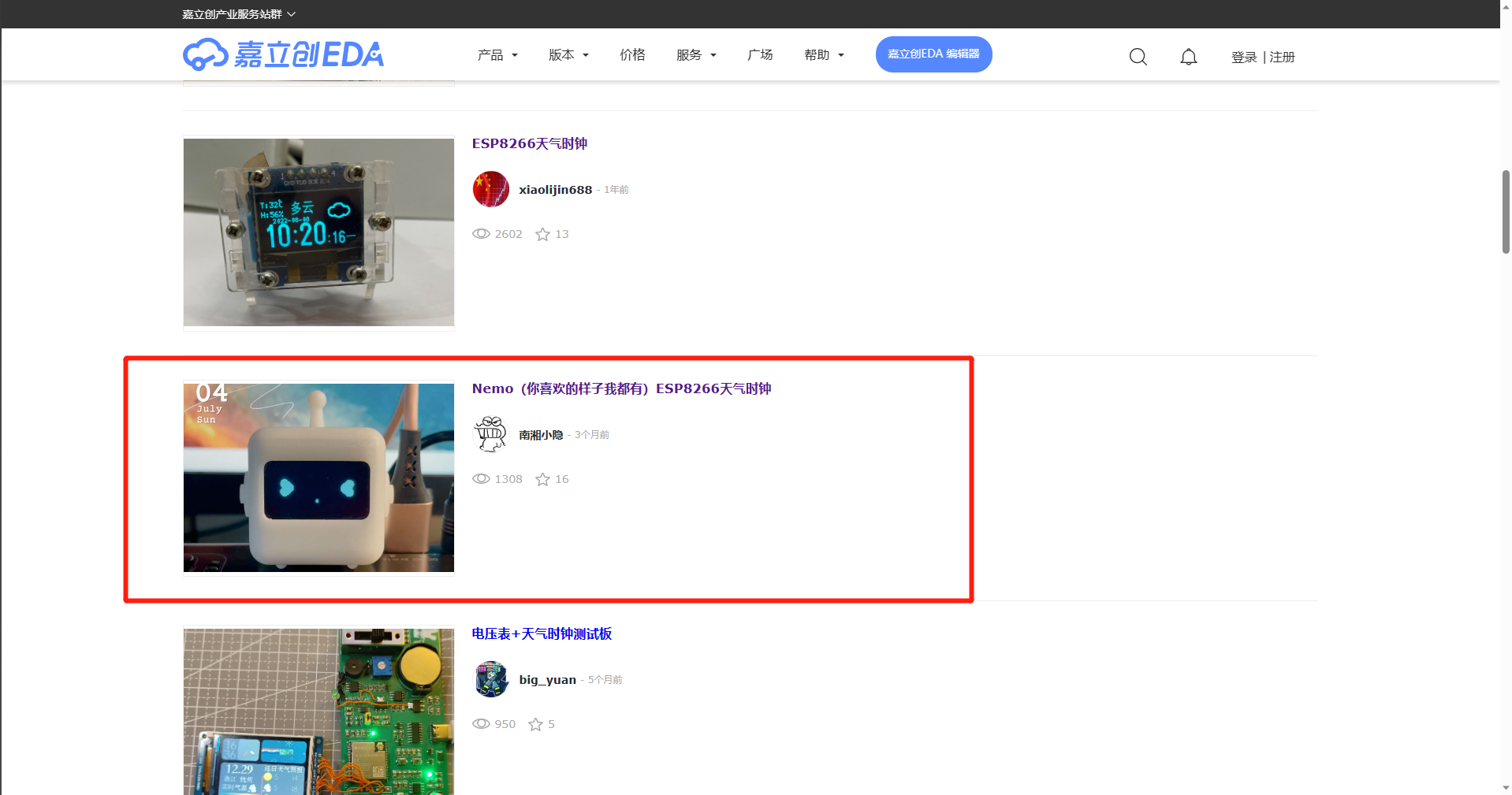Open the 广场 menu item
1512x795 pixels.
coord(760,55)
